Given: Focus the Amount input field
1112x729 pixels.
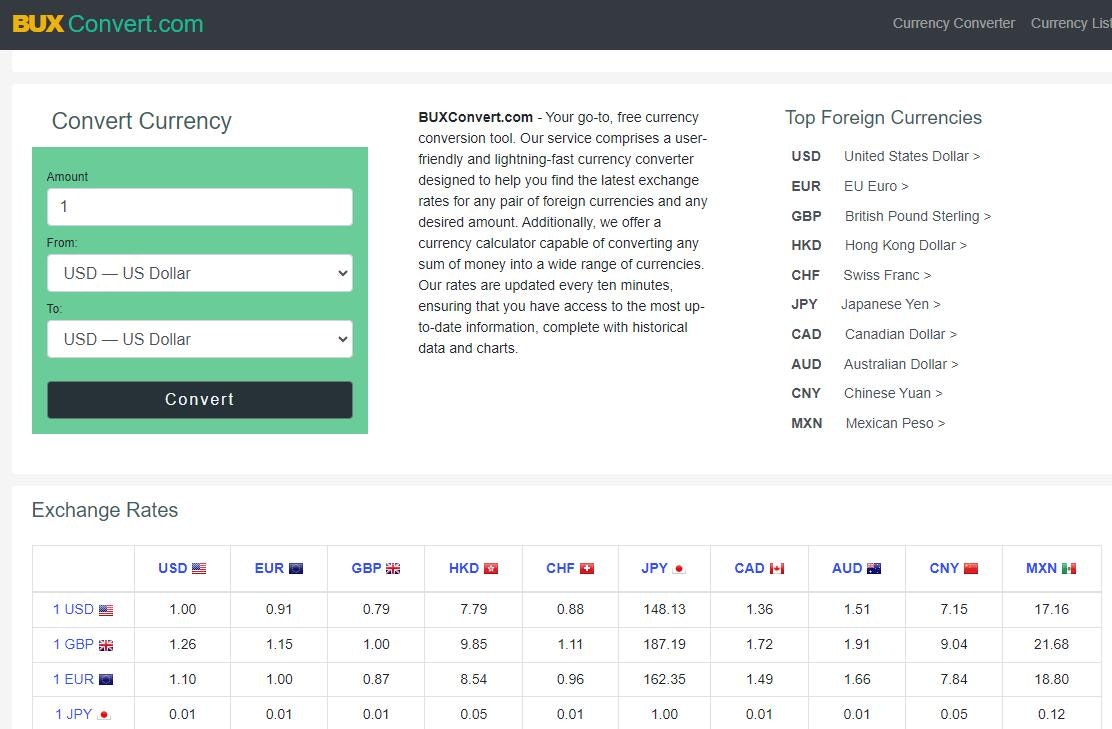Looking at the screenshot, I should [199, 206].
